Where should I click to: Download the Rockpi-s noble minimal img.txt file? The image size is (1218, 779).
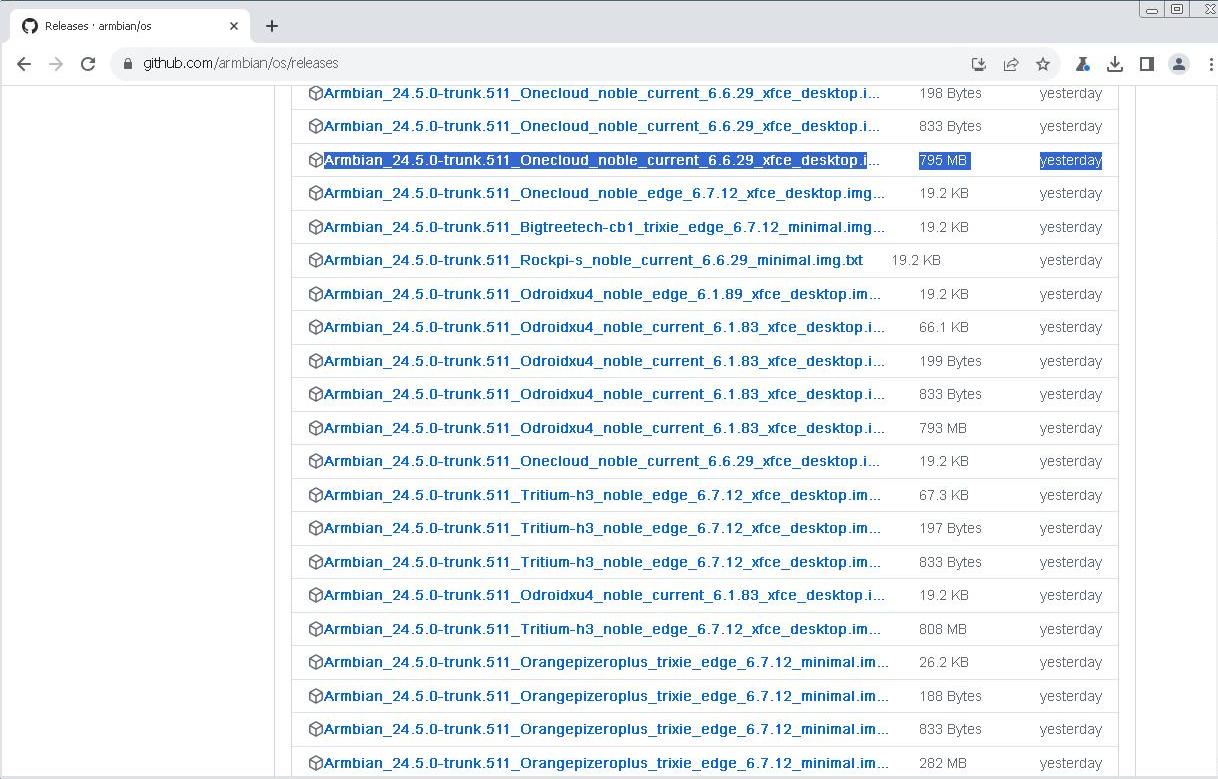592,260
